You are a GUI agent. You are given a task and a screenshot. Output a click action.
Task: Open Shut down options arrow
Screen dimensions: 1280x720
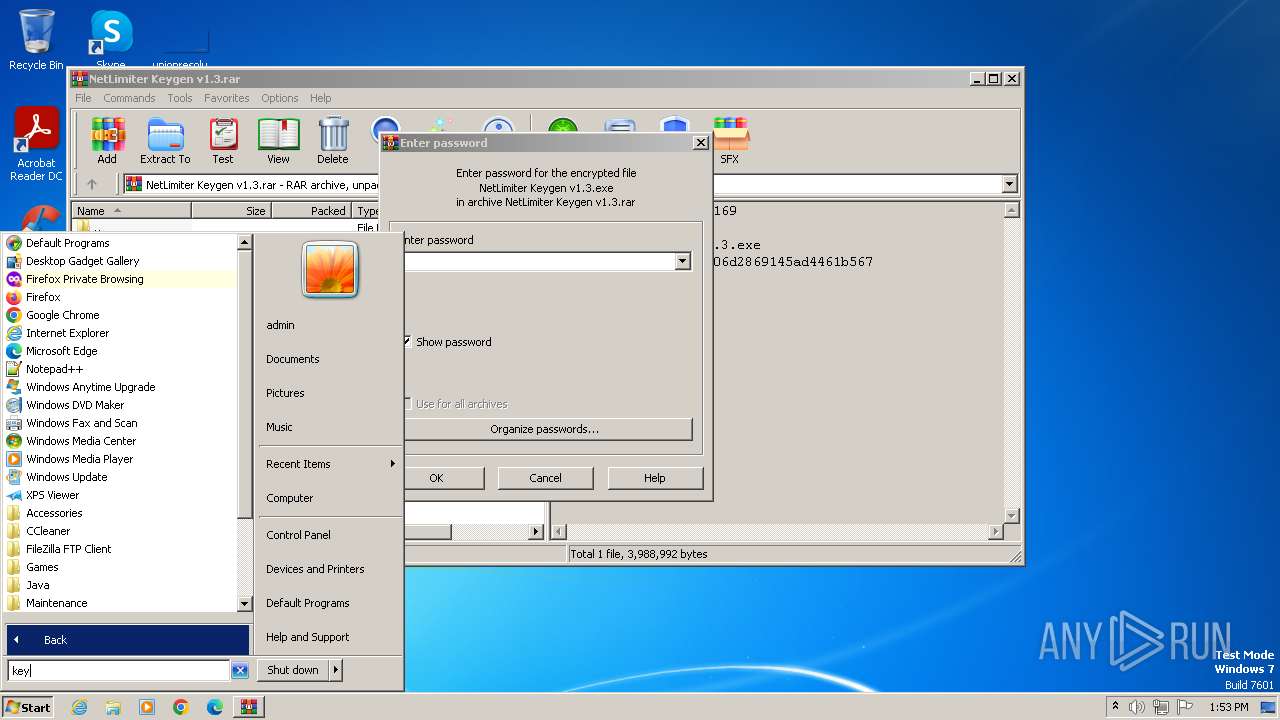pyautogui.click(x=335, y=670)
